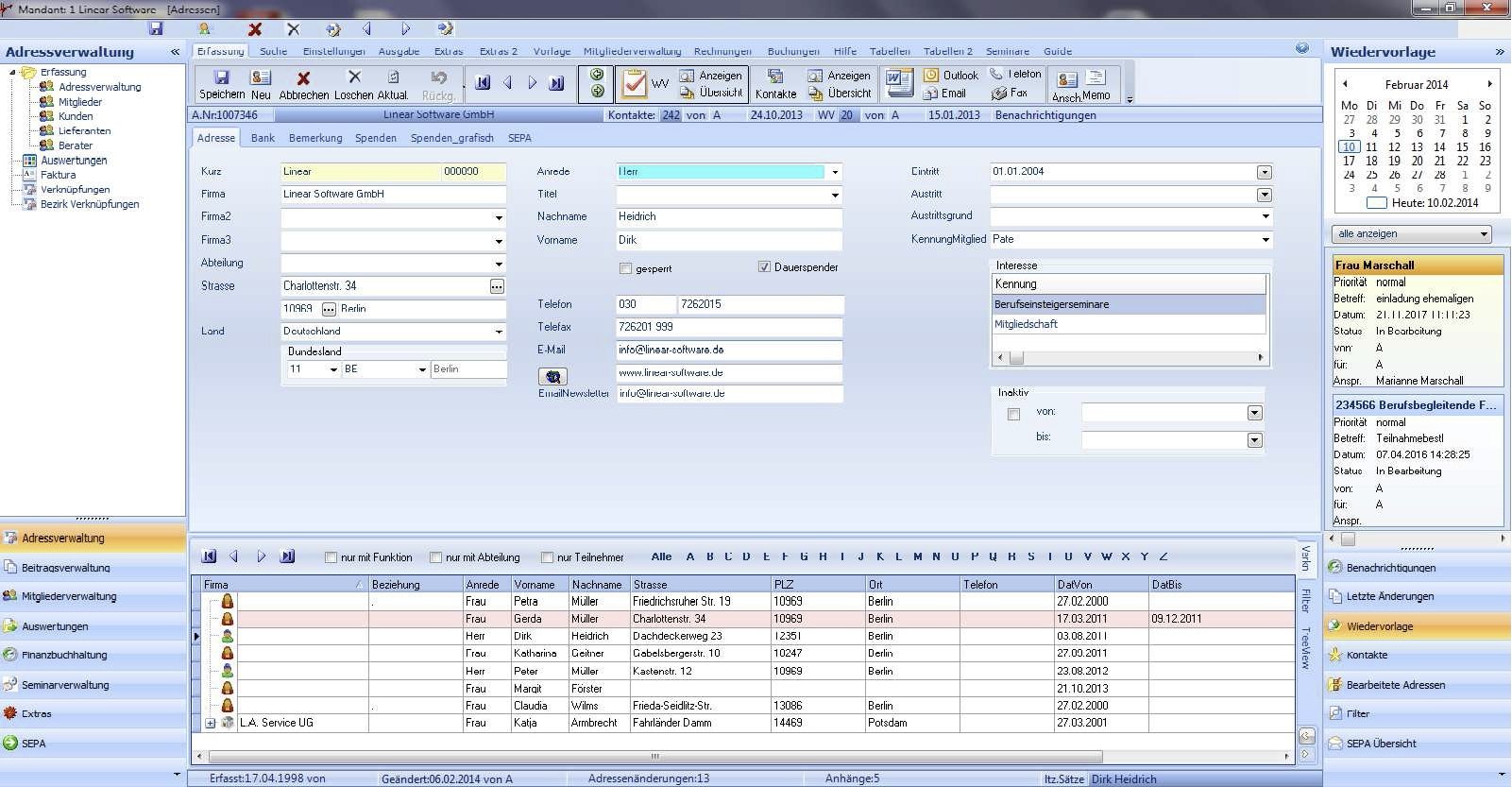The height and width of the screenshot is (787, 1512).
Task: Click the Email toolbar icon
Action: [x=944, y=94]
